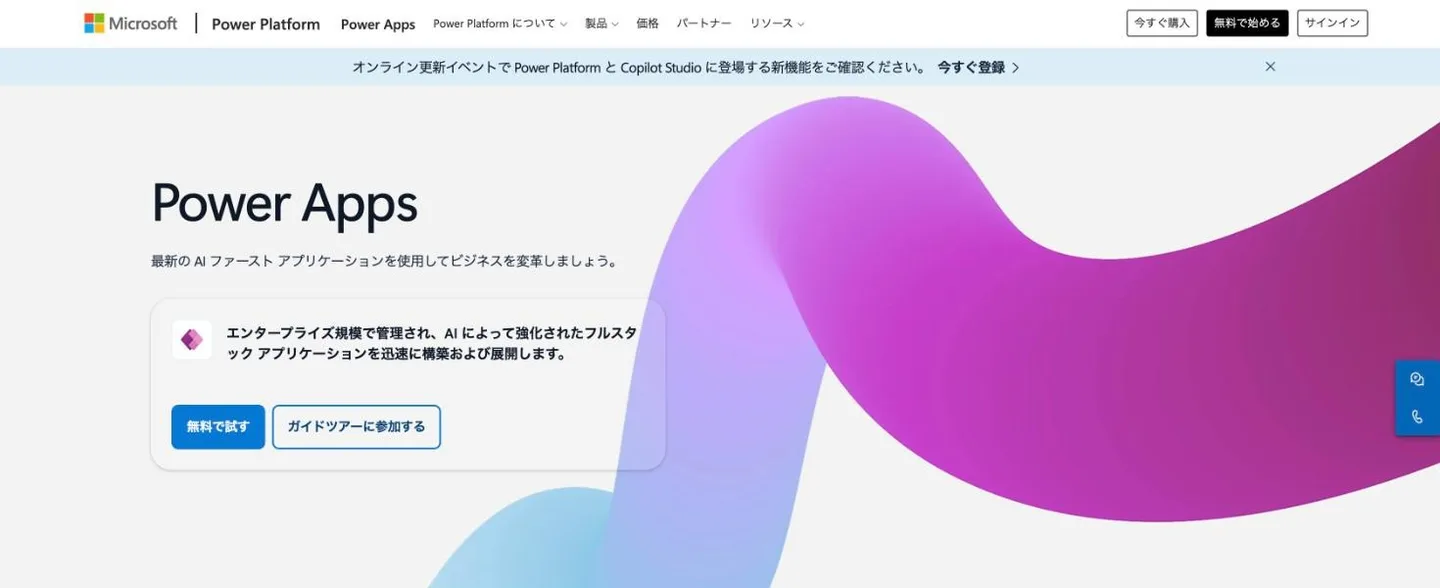Open the 今すぐ登録 banner link

978,67
